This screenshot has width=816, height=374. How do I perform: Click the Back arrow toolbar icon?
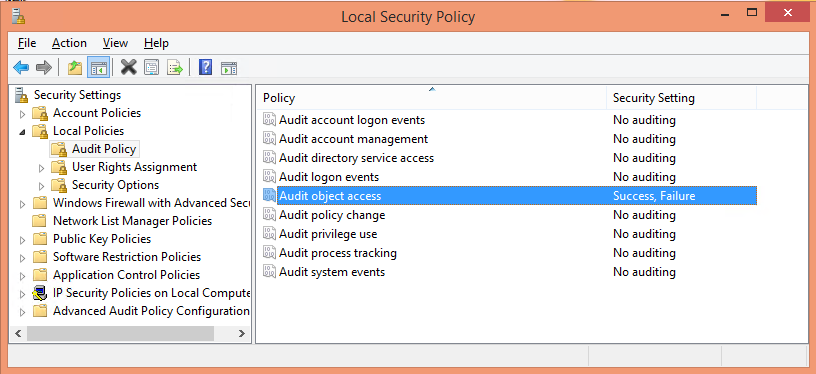pos(21,67)
